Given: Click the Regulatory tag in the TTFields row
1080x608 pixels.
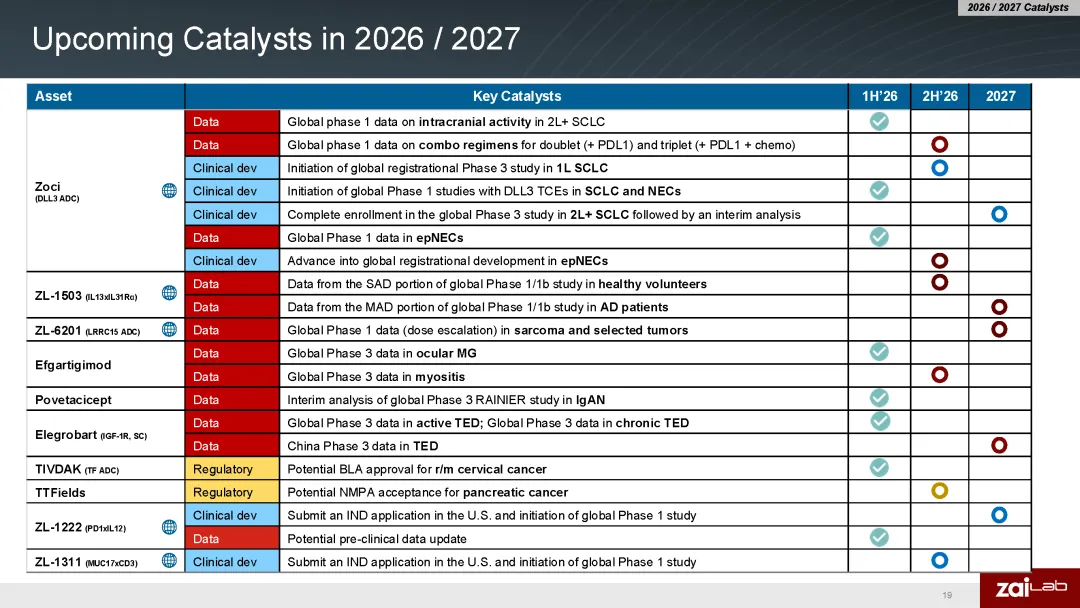Looking at the screenshot, I should (x=232, y=492).
